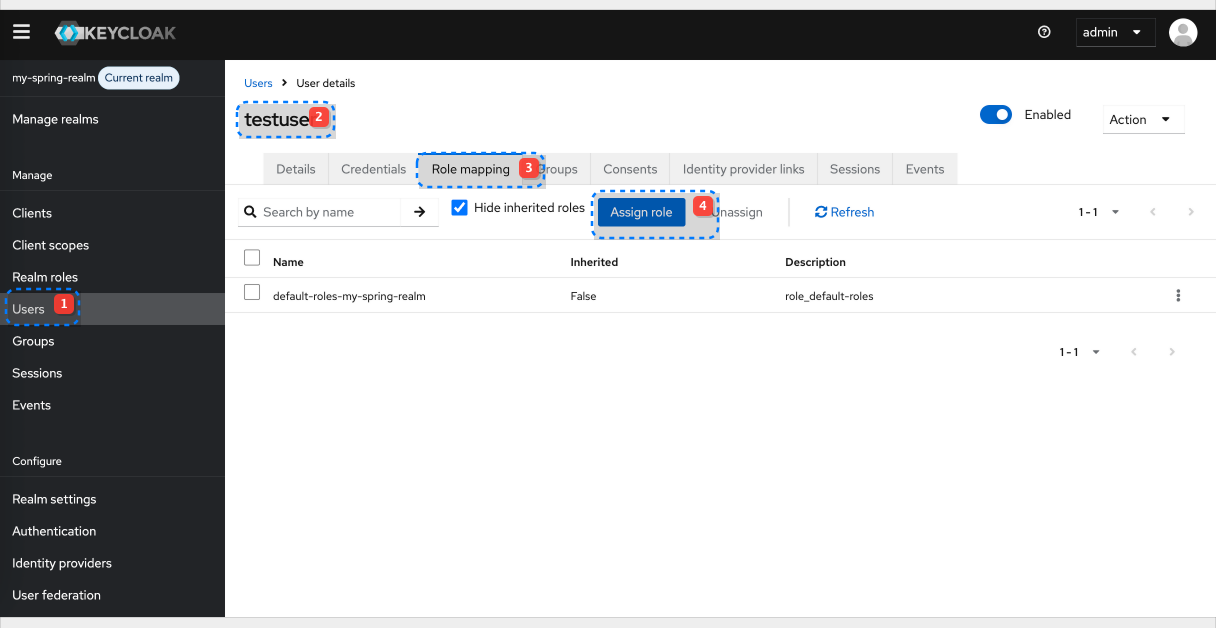Open the Users breadcrumb link
Image resolution: width=1216 pixels, height=628 pixels.
[x=258, y=83]
